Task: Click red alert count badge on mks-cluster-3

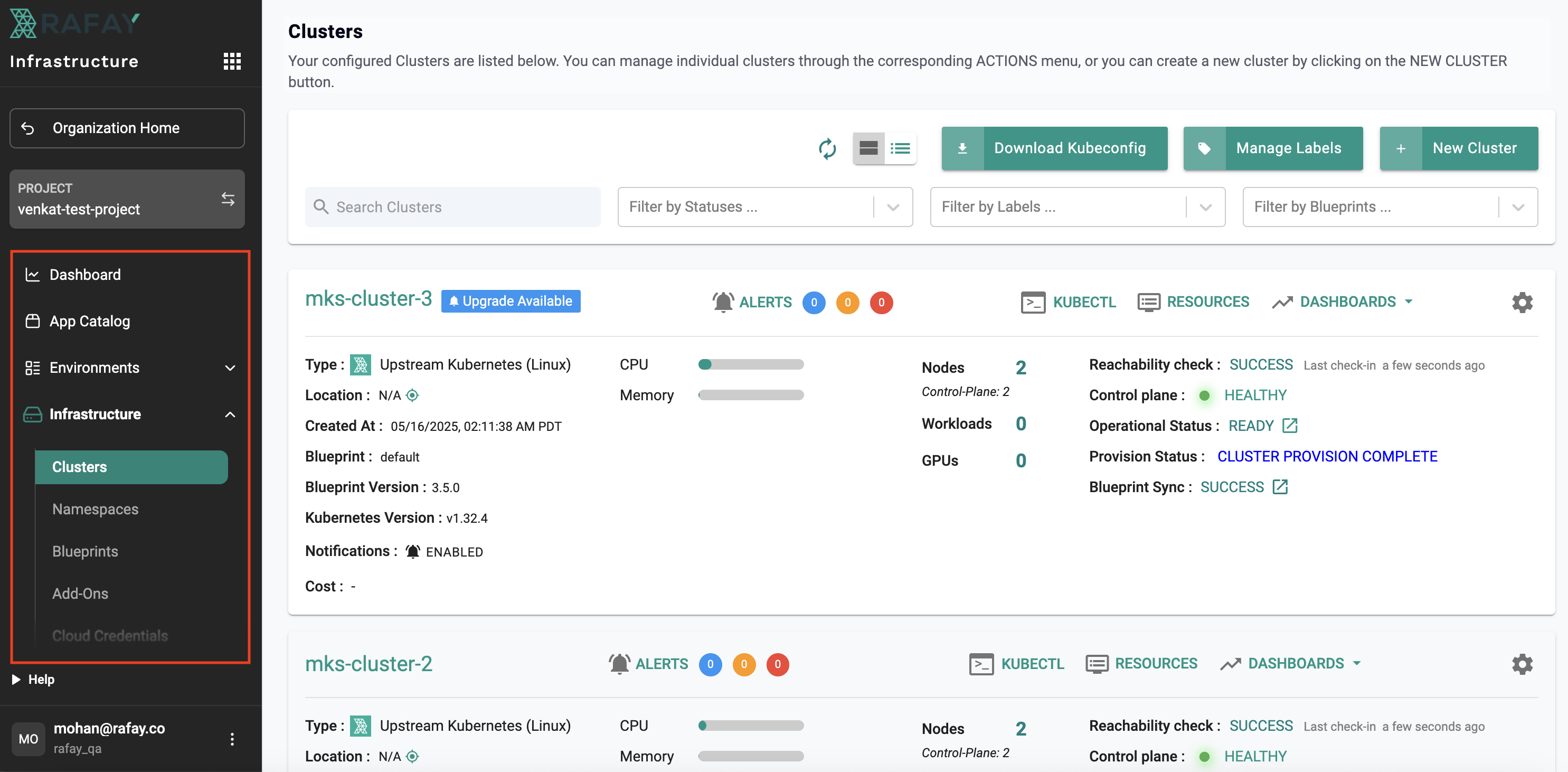Action: point(881,303)
